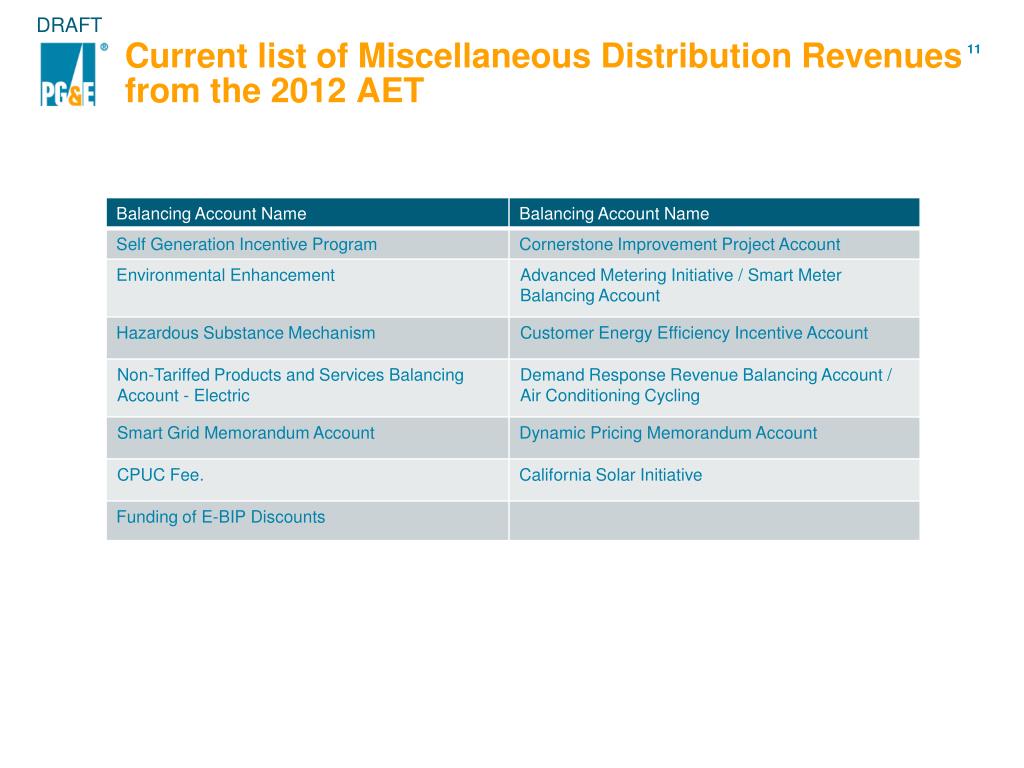Select 'Environmental Enhancement' cell
Image resolution: width=1024 pixels, height=768 pixels.
308,288
